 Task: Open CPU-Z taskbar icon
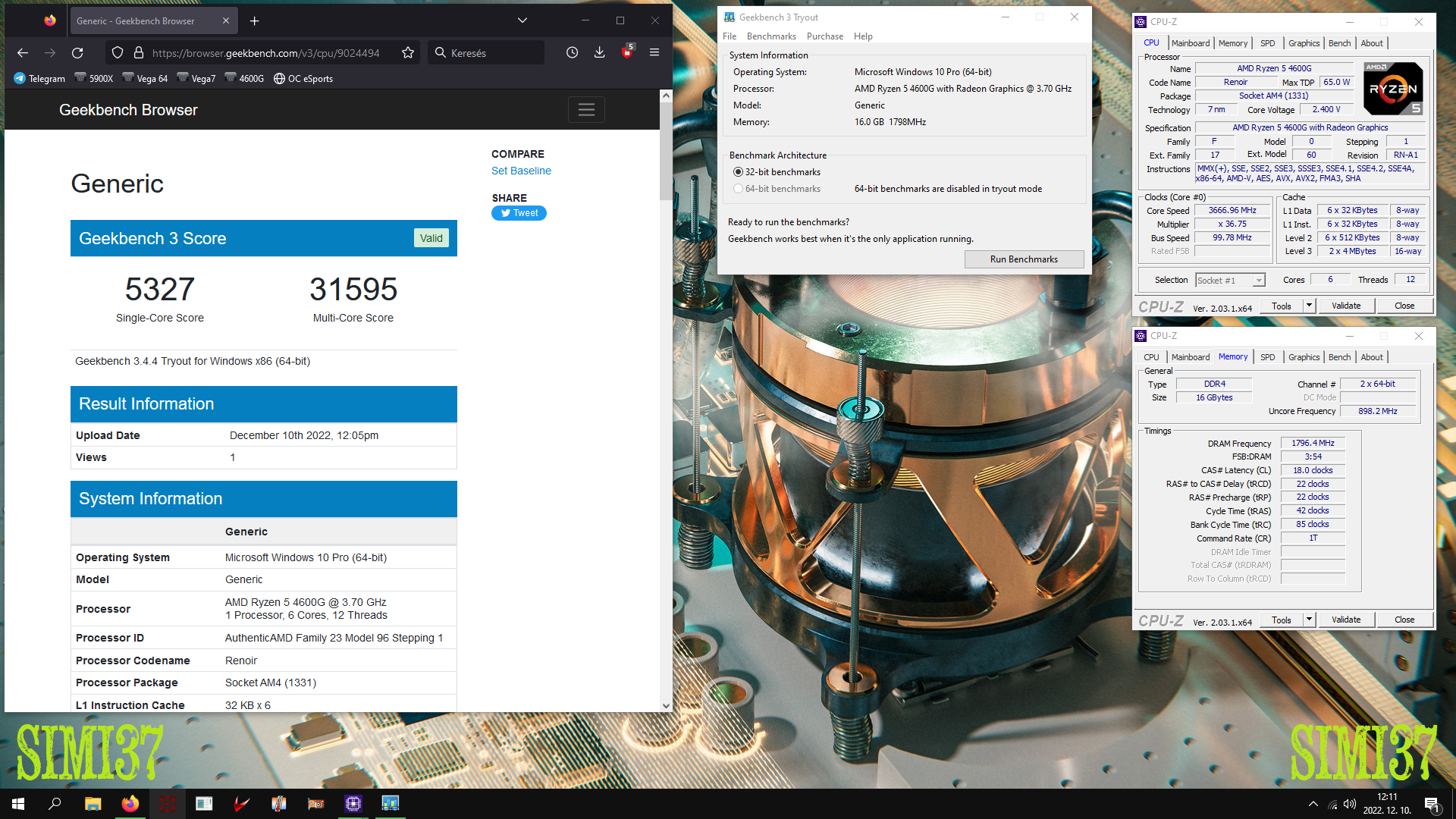point(353,804)
